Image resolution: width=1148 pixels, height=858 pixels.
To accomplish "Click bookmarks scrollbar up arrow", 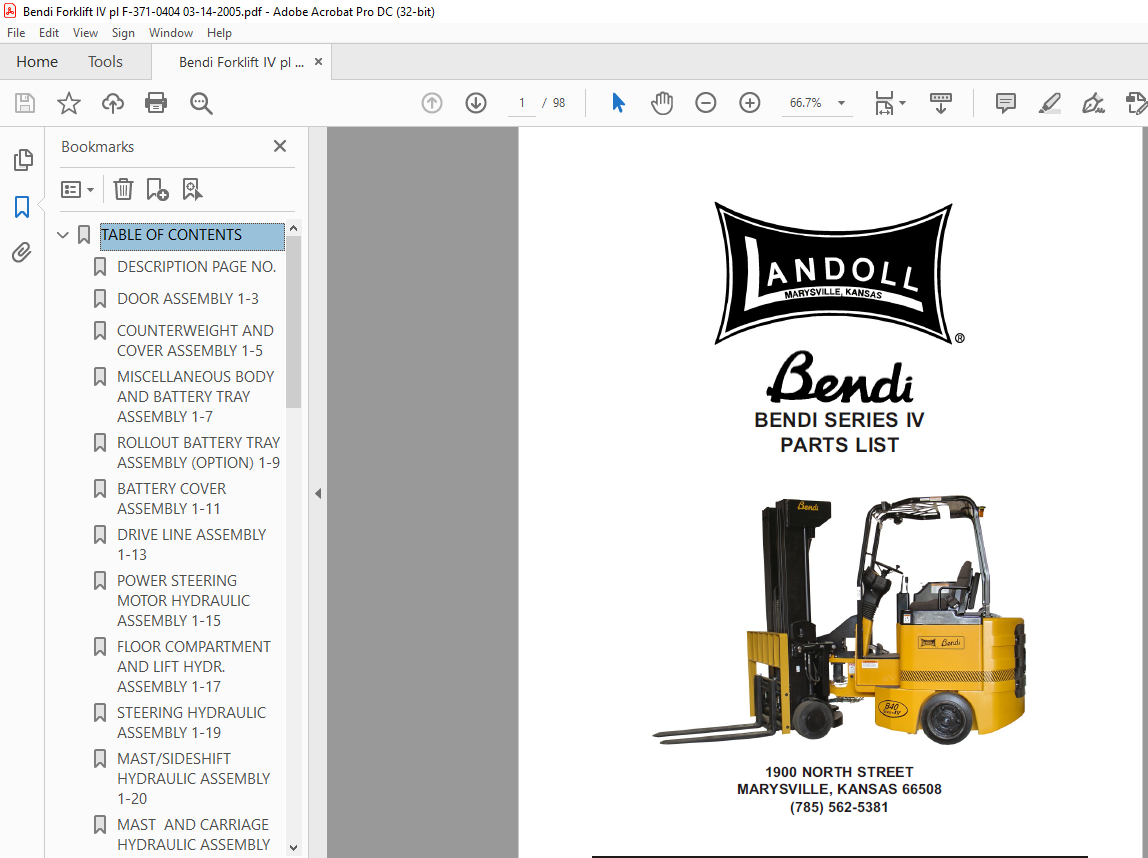I will (294, 228).
